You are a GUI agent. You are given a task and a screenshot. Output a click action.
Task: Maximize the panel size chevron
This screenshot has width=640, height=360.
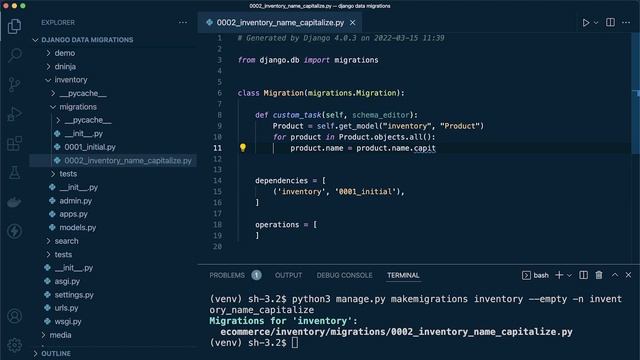615,275
